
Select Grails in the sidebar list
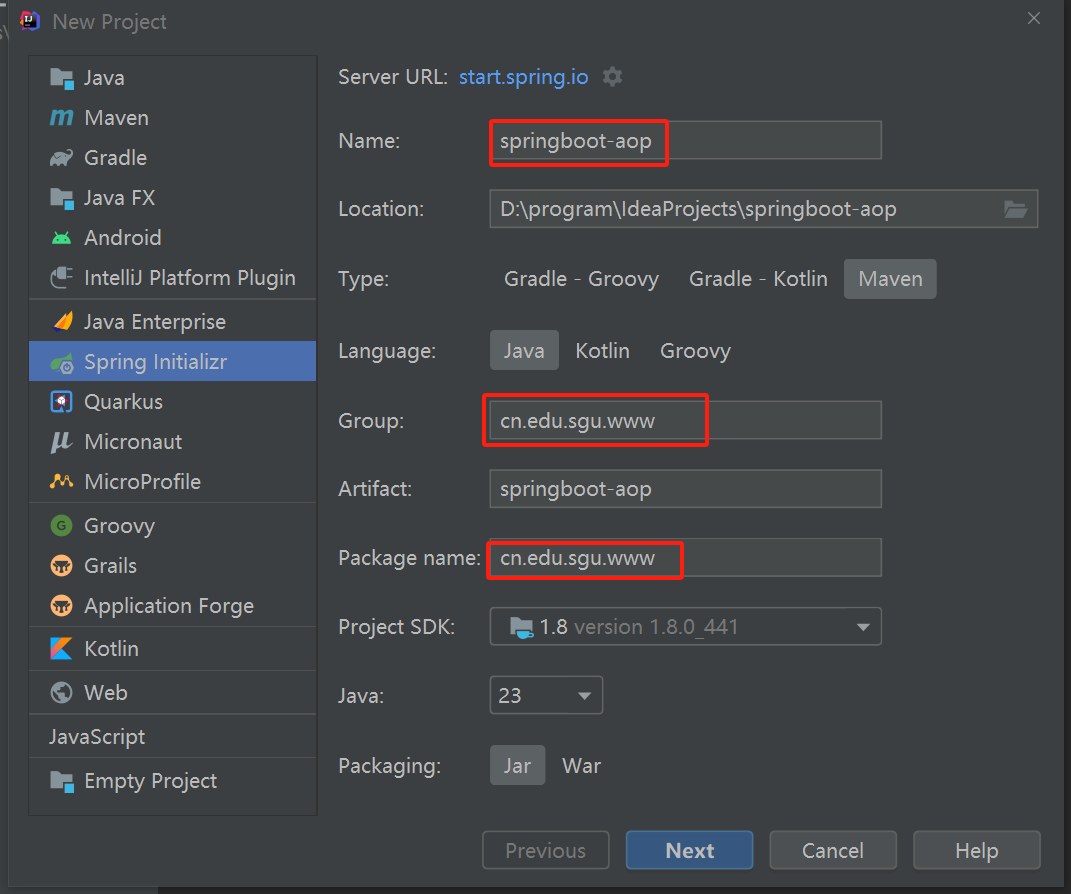(173, 566)
